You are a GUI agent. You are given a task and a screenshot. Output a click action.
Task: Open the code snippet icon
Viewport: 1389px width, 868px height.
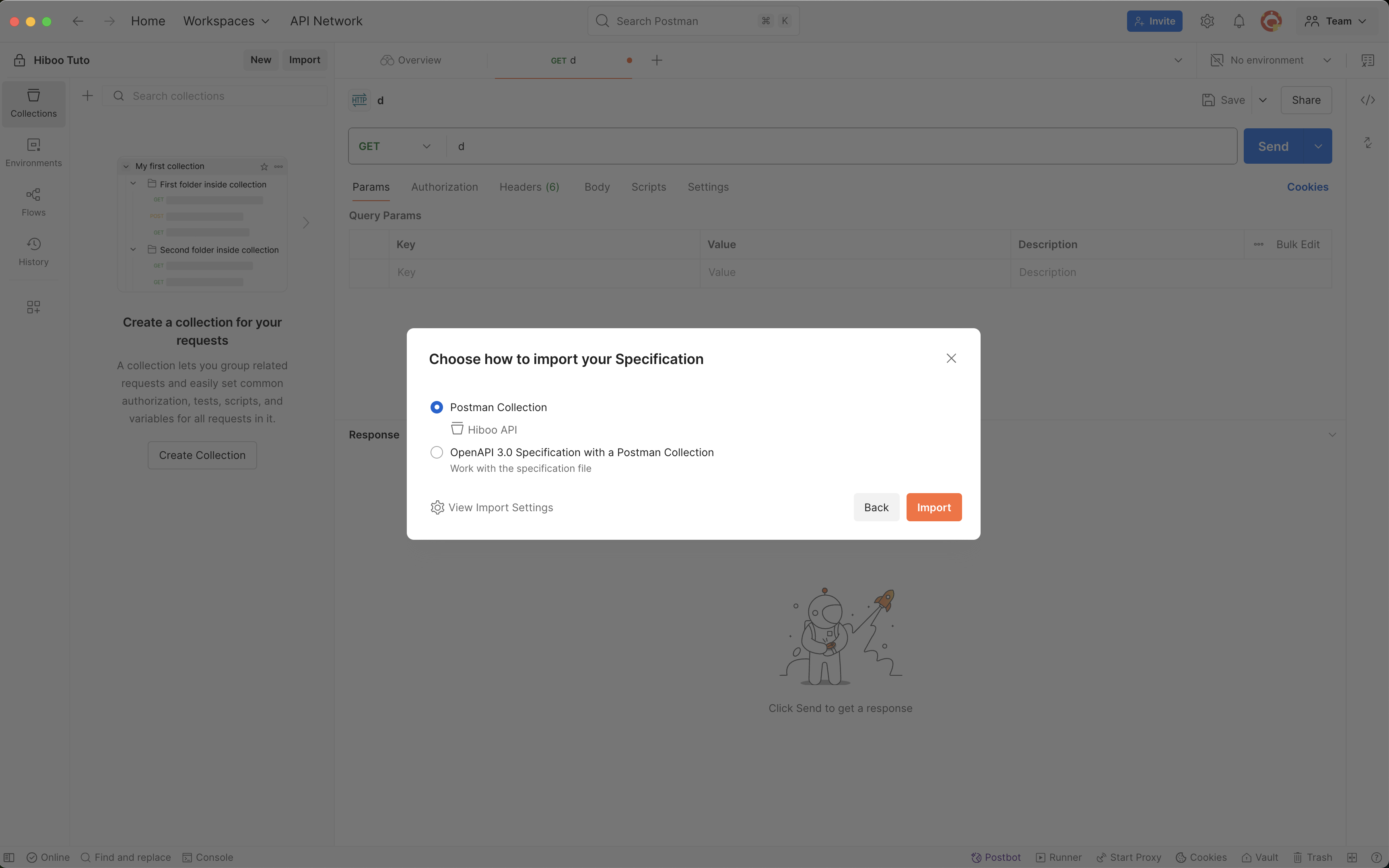(1368, 100)
